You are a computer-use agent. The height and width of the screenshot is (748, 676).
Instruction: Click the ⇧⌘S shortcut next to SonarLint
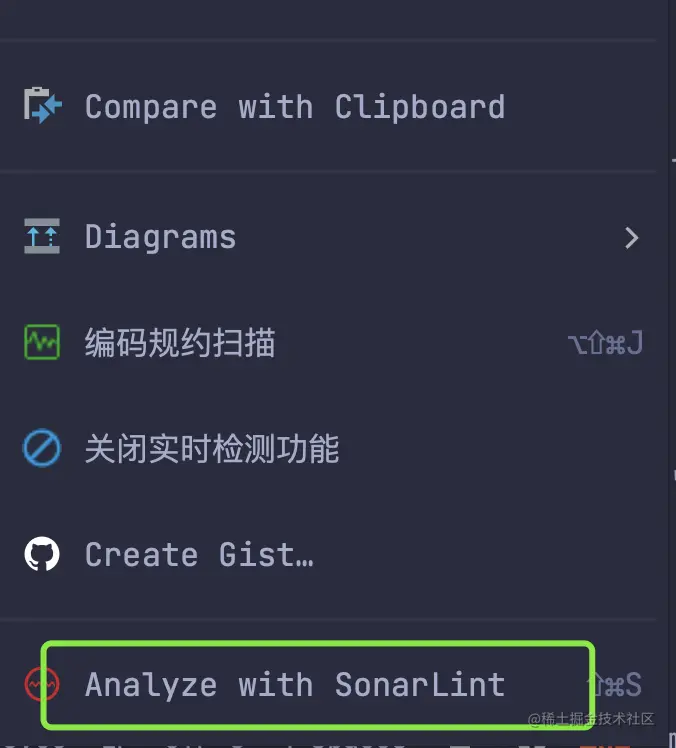[x=614, y=685]
